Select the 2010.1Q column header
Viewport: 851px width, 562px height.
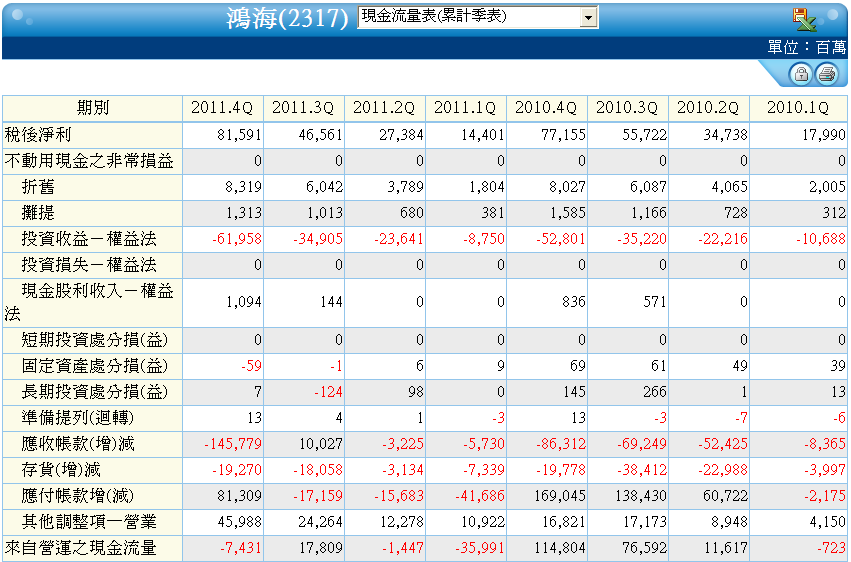pyautogui.click(x=798, y=108)
